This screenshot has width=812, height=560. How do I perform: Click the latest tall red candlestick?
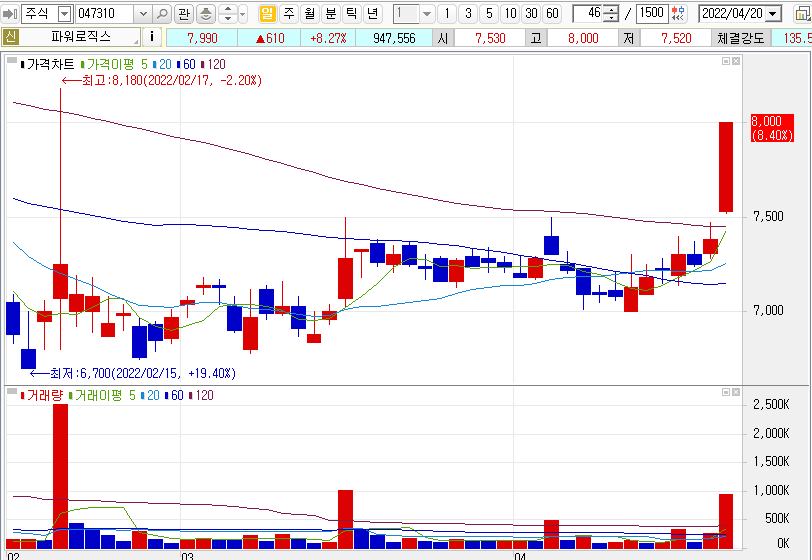point(726,167)
